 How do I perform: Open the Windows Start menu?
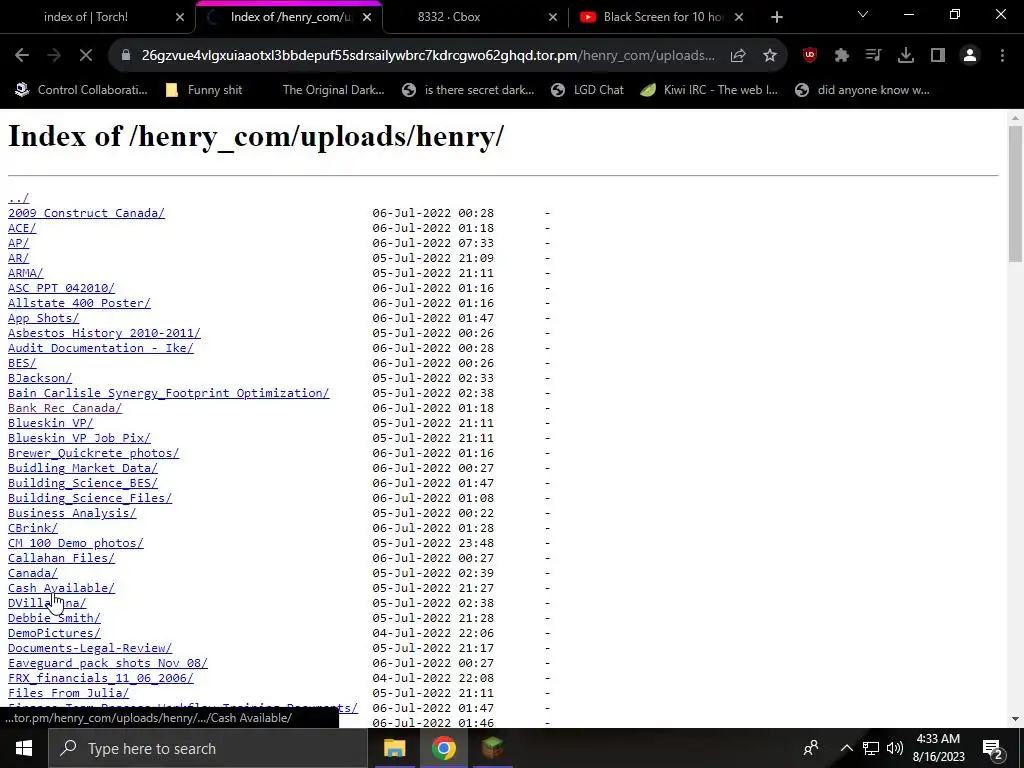coord(24,748)
